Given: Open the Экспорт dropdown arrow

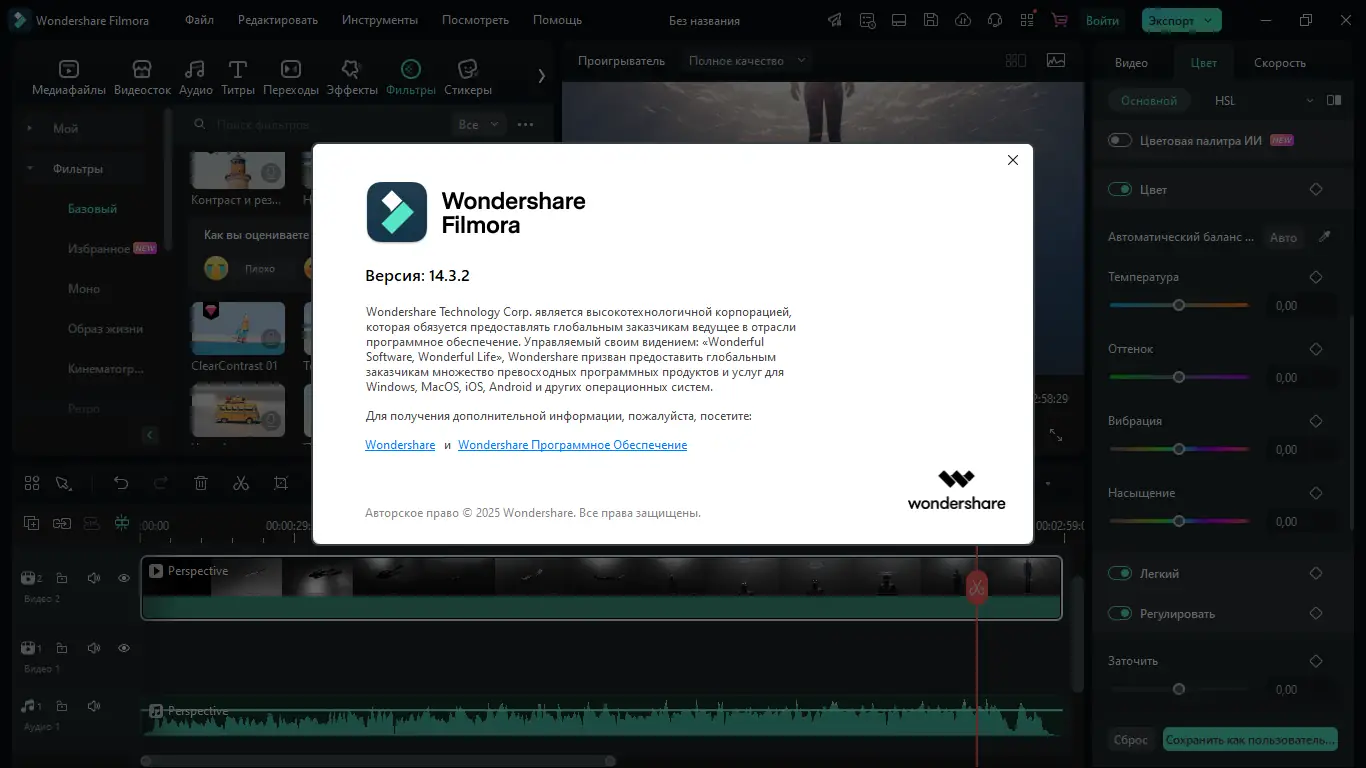Looking at the screenshot, I should coord(1210,20).
